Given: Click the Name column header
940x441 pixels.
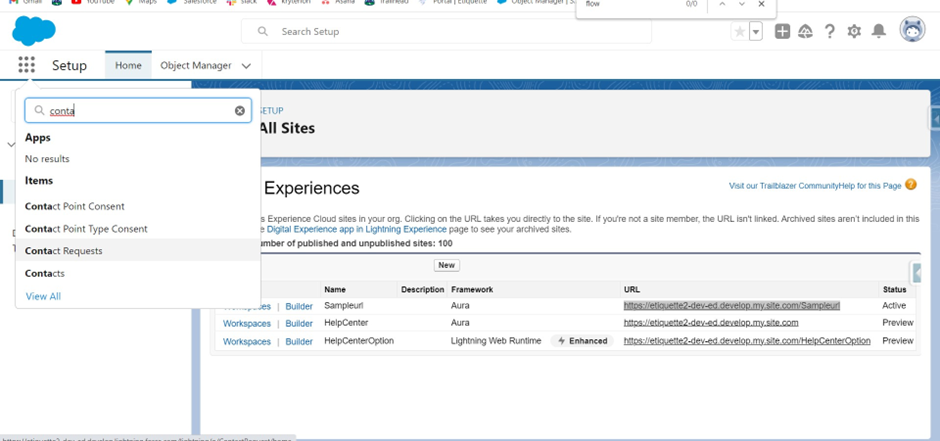Looking at the screenshot, I should pos(335,289).
